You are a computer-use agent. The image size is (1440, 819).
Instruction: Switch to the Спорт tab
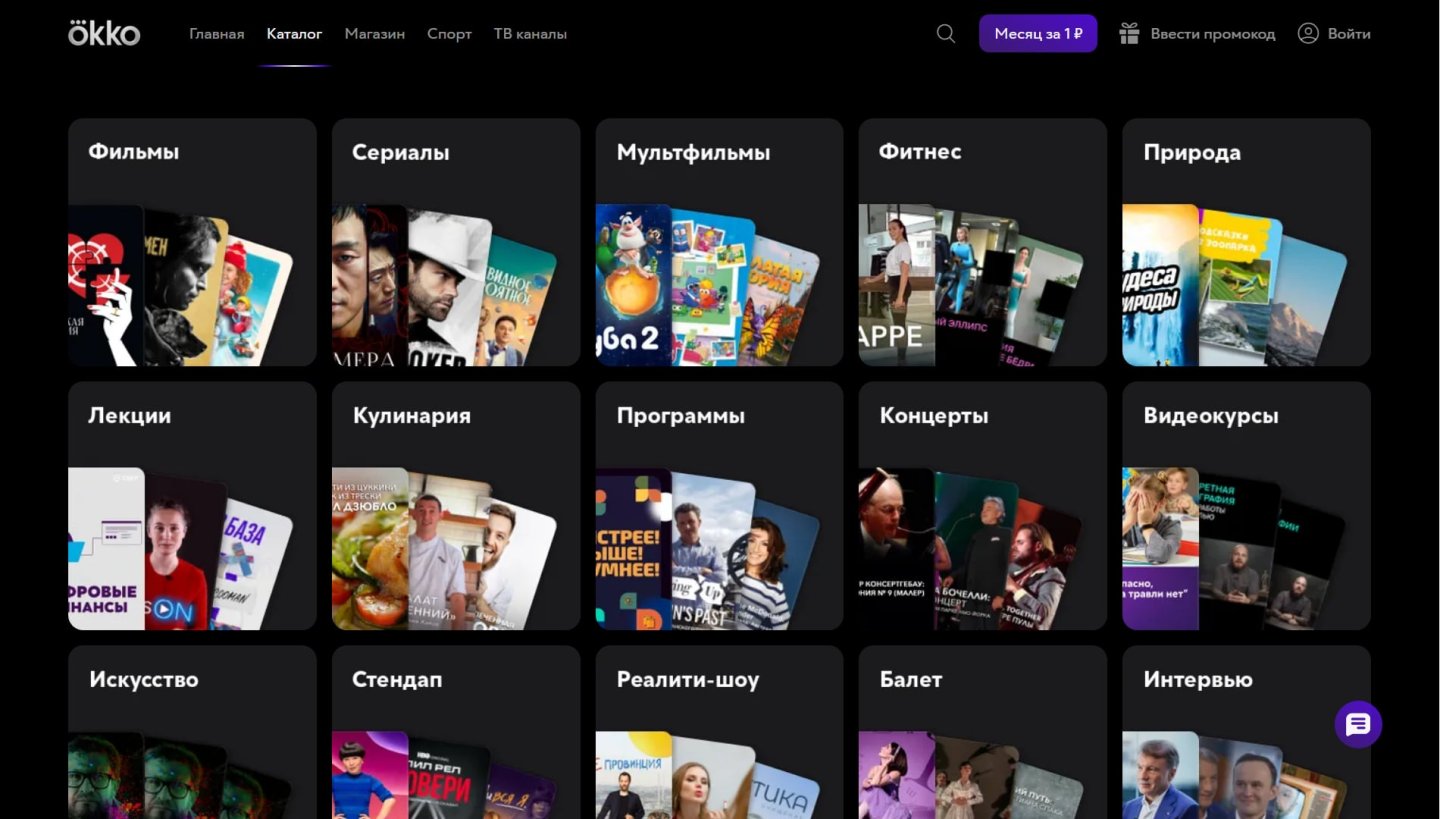tap(449, 34)
